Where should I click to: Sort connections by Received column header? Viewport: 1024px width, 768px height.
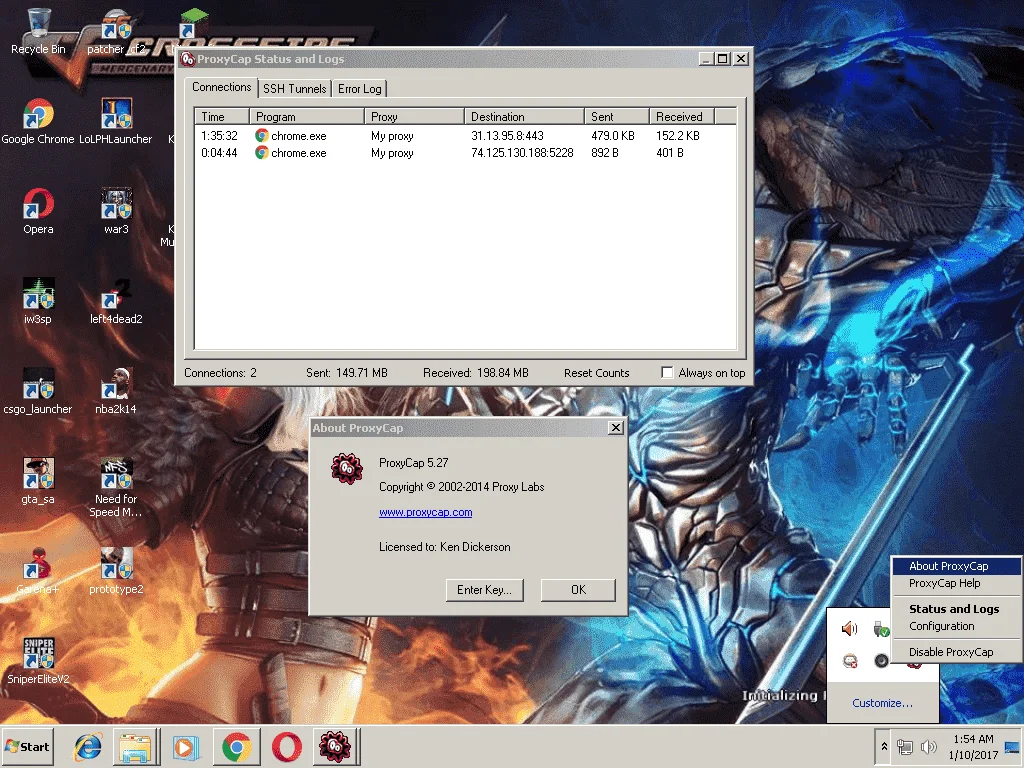pyautogui.click(x=682, y=116)
